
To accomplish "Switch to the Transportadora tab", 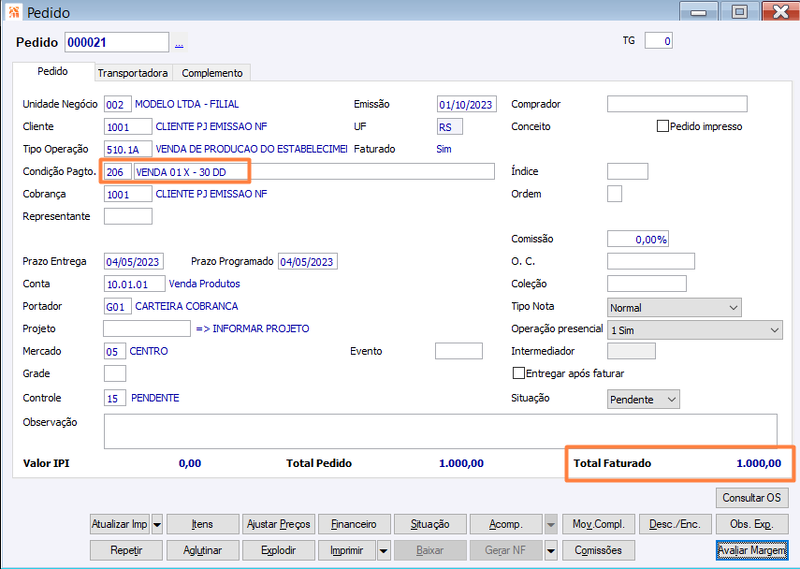I will 133,73.
